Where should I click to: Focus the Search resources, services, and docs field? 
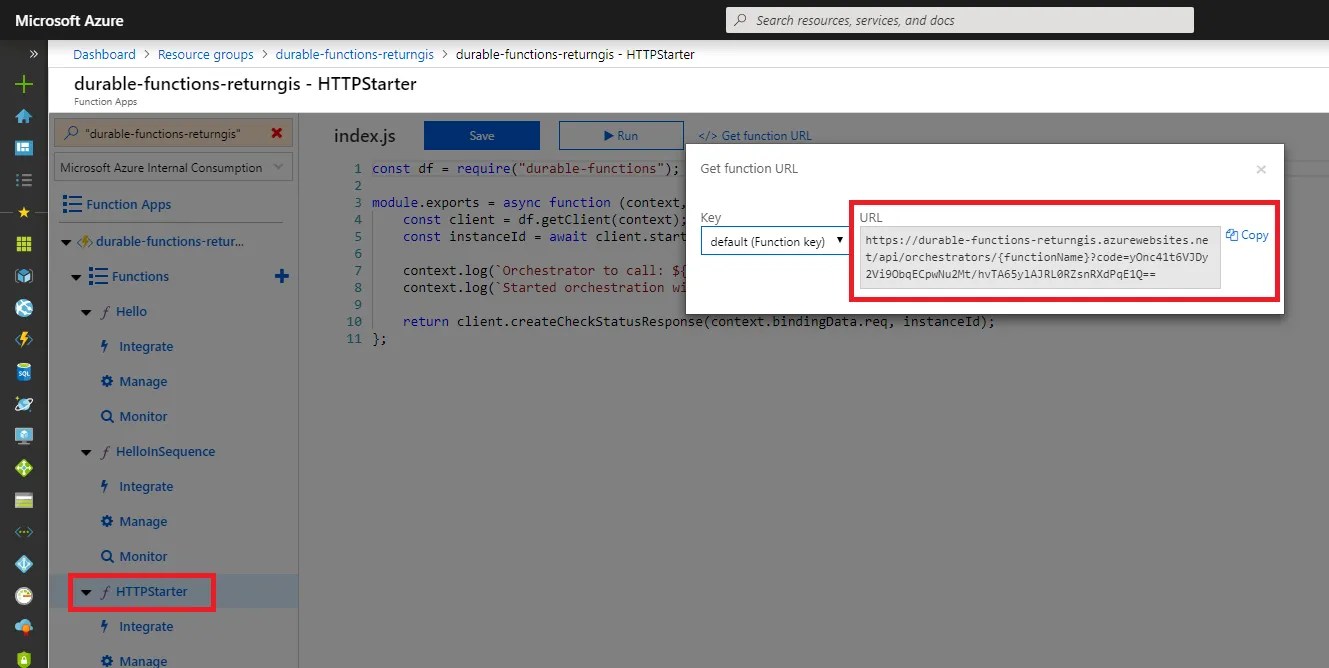point(960,20)
